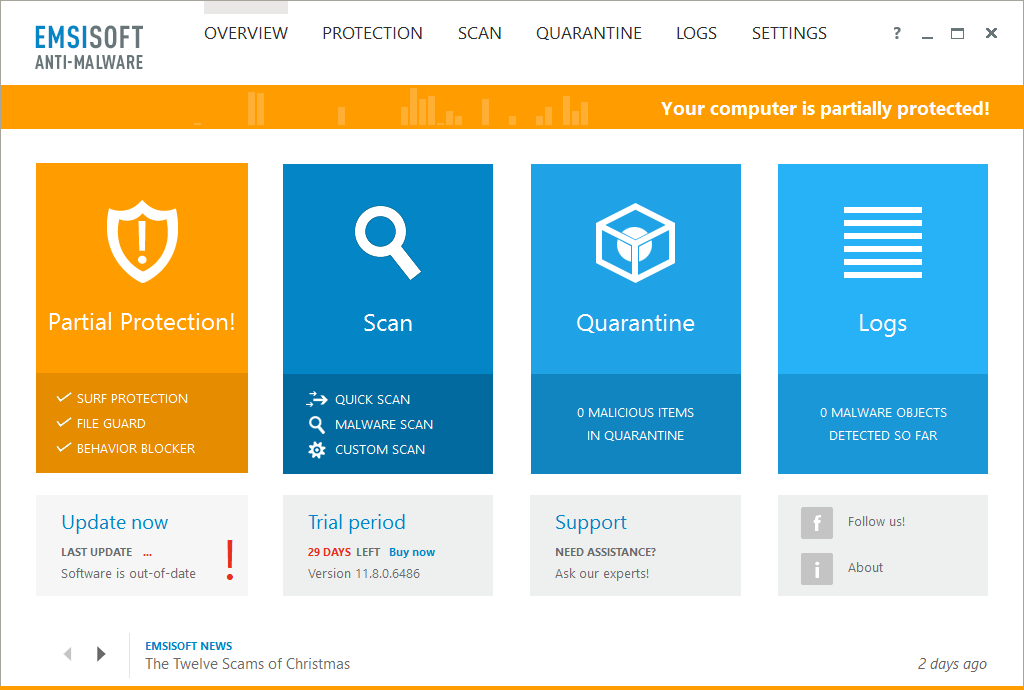This screenshot has width=1024, height=690.
Task: Open the Settings tab
Action: (789, 33)
